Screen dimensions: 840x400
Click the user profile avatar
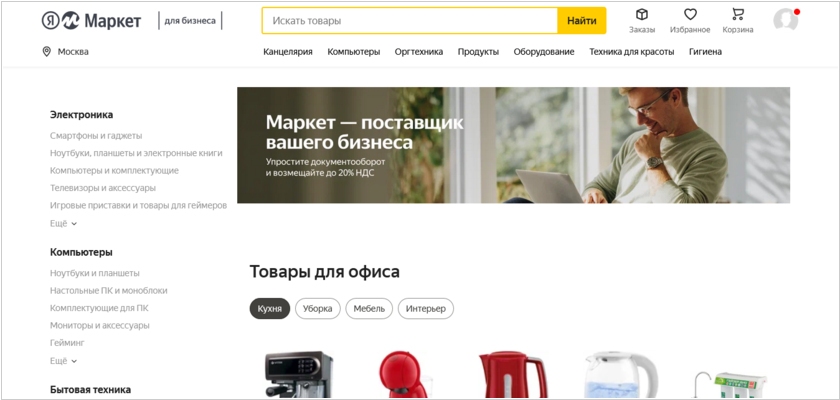click(x=785, y=20)
